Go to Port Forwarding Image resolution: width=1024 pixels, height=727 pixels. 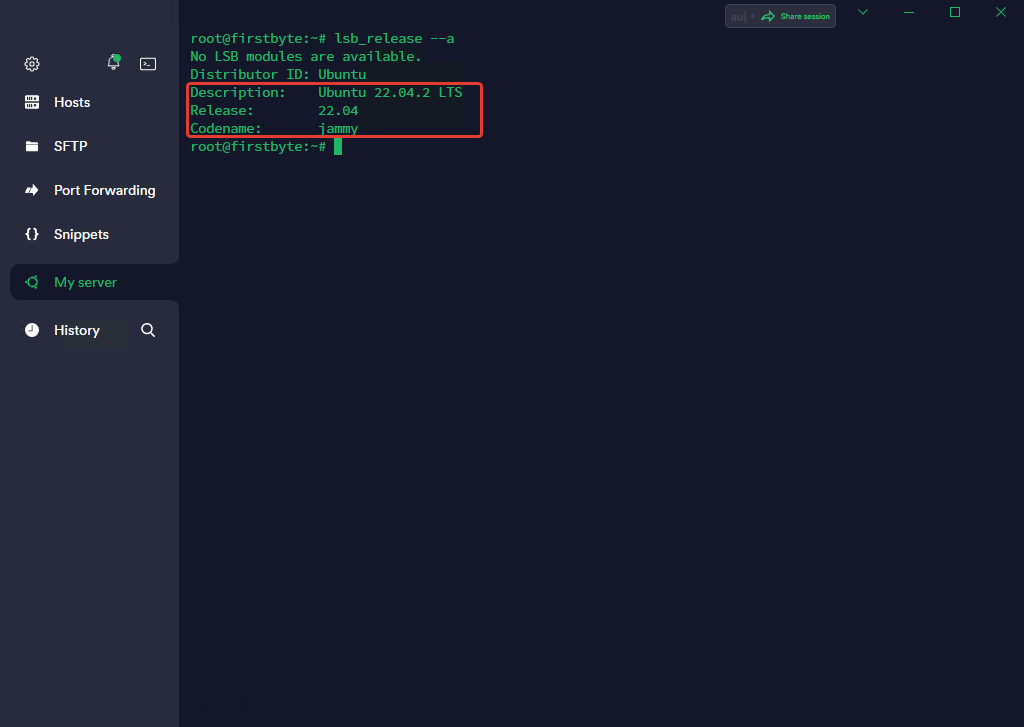pos(104,190)
